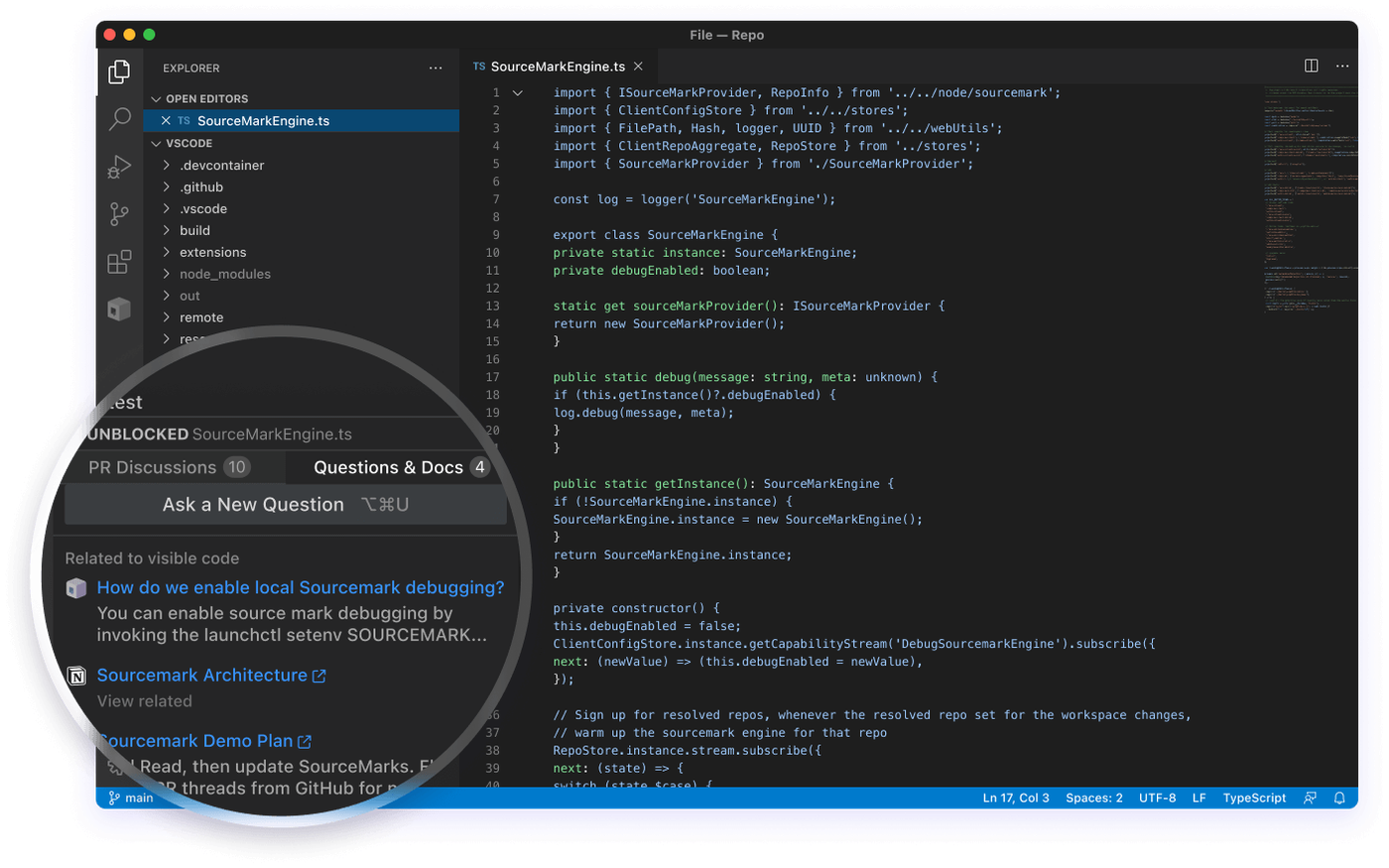Expand the .github folder
The height and width of the screenshot is (868, 1389).
click(x=167, y=187)
